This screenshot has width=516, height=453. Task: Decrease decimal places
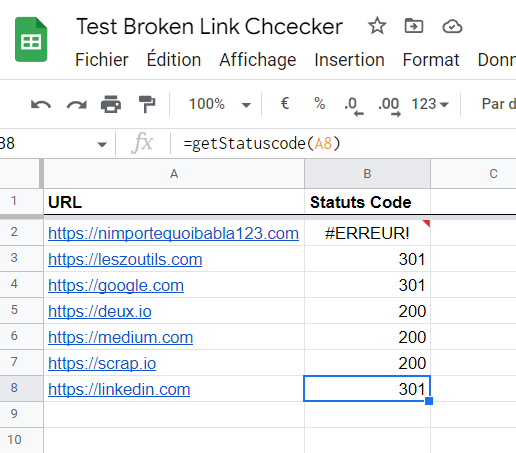[x=354, y=106]
